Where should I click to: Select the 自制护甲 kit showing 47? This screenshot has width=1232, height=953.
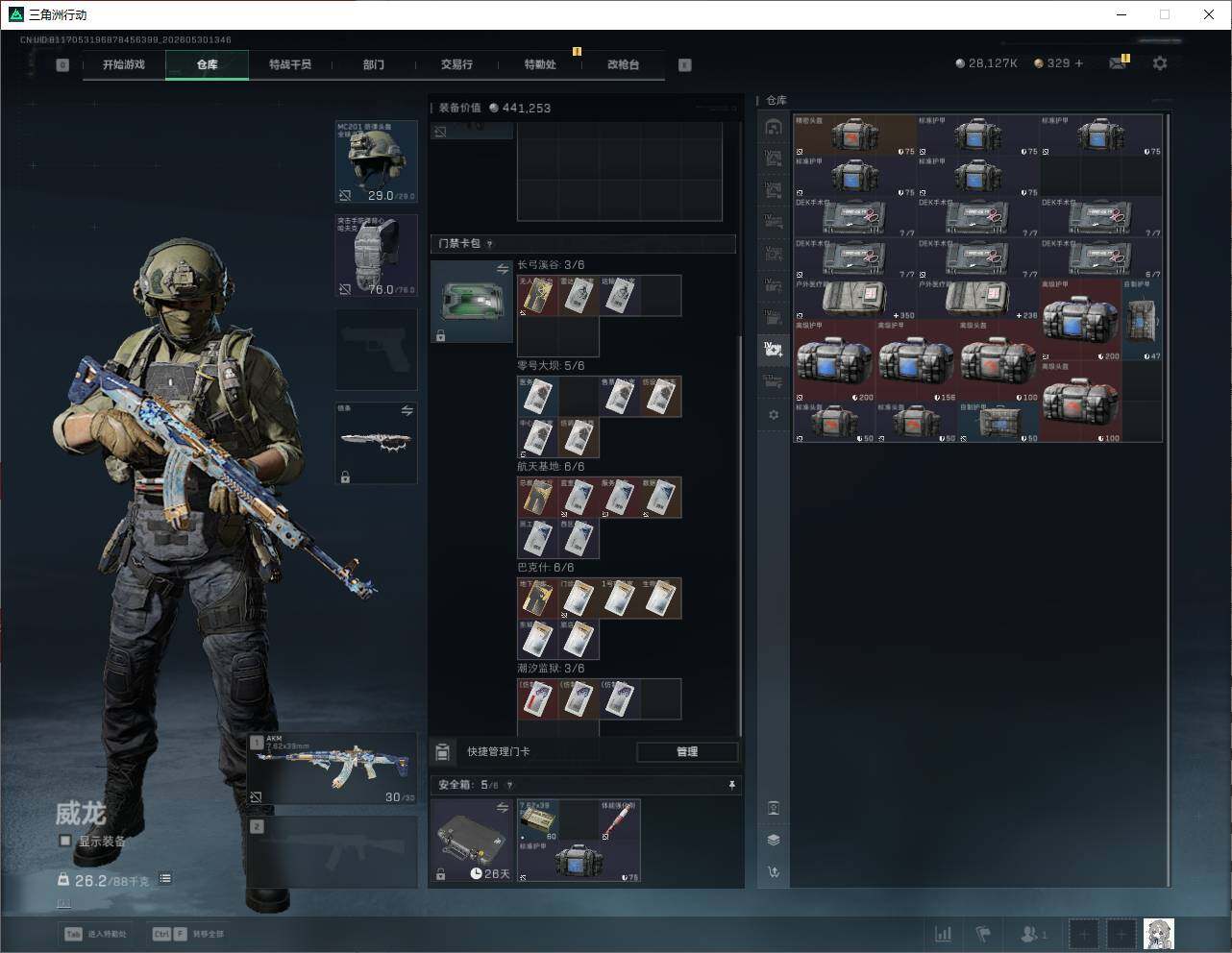pyautogui.click(x=1143, y=320)
